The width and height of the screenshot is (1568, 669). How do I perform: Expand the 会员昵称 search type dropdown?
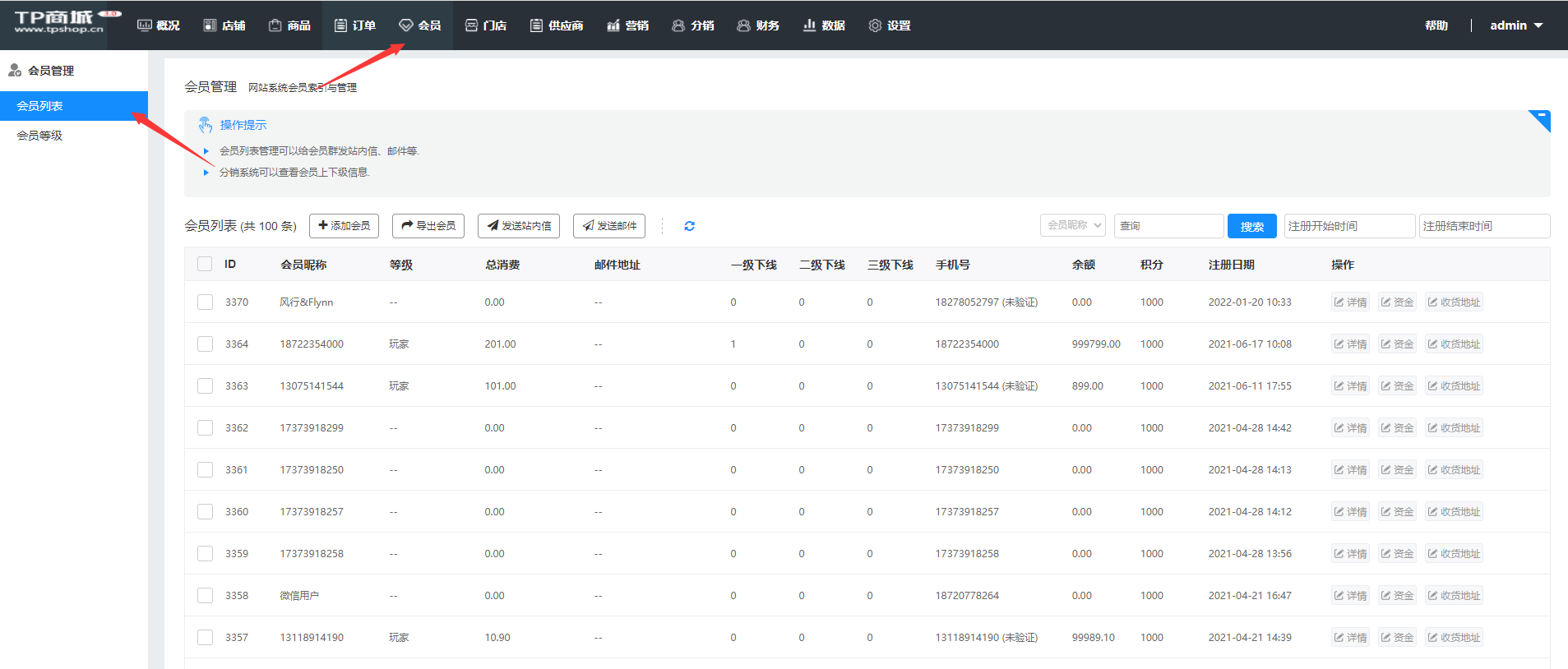pos(1073,225)
